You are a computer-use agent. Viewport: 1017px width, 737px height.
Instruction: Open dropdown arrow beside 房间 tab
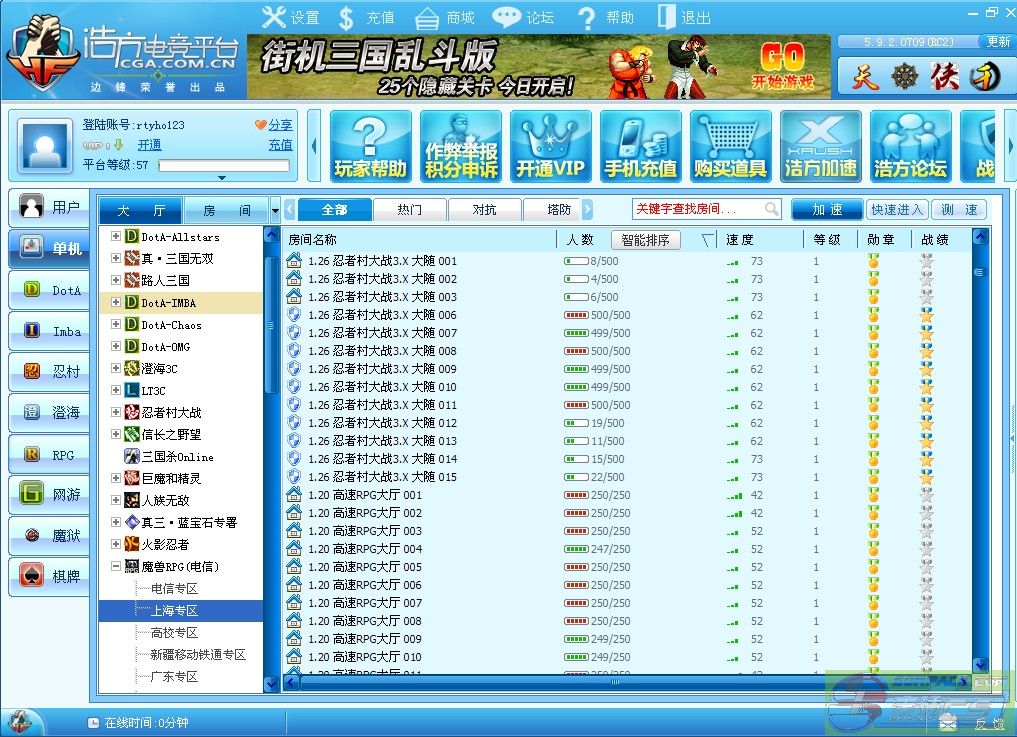coord(275,211)
